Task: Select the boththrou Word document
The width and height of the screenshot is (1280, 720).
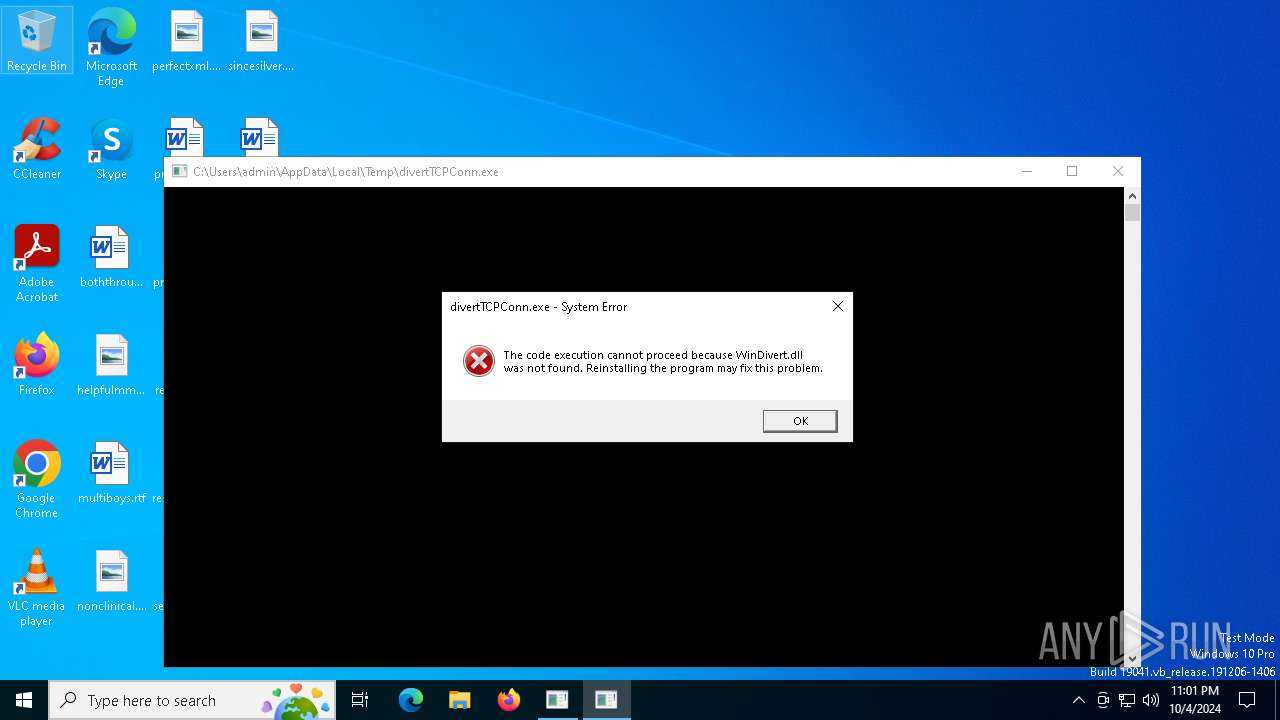Action: 111,257
